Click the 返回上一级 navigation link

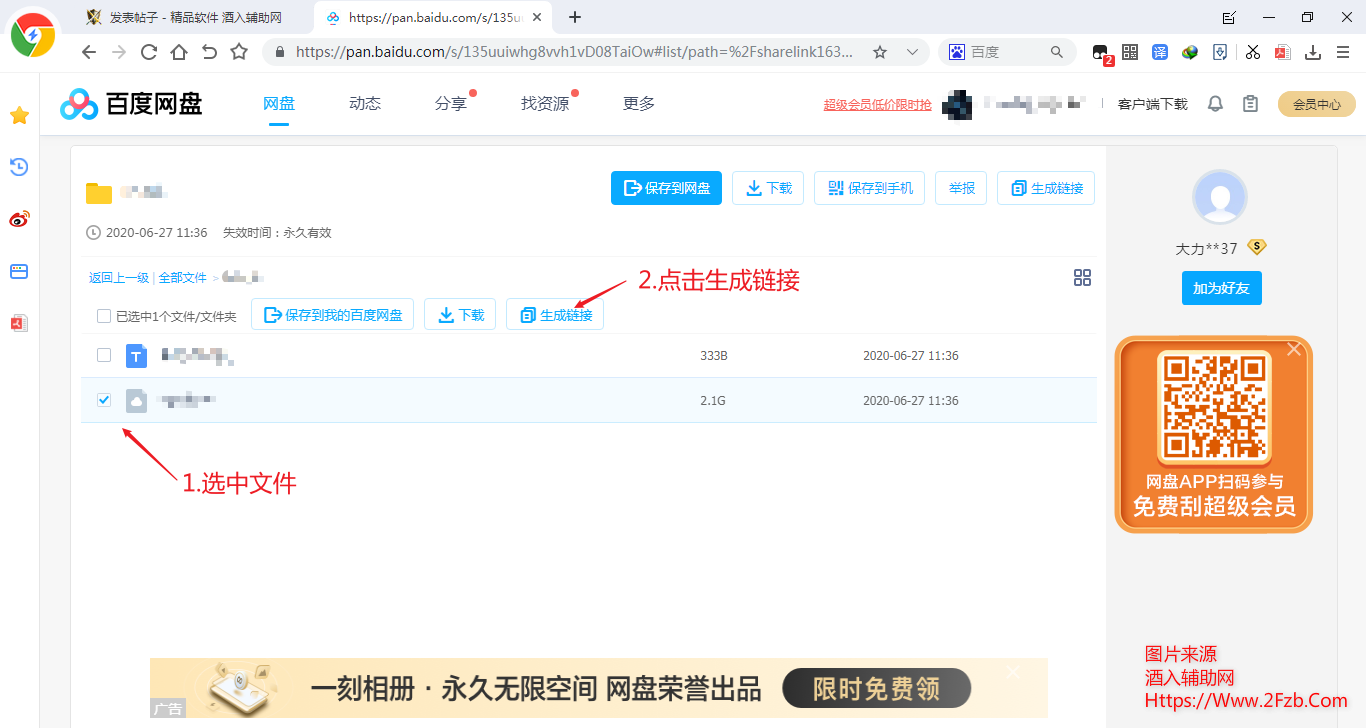tap(118, 277)
